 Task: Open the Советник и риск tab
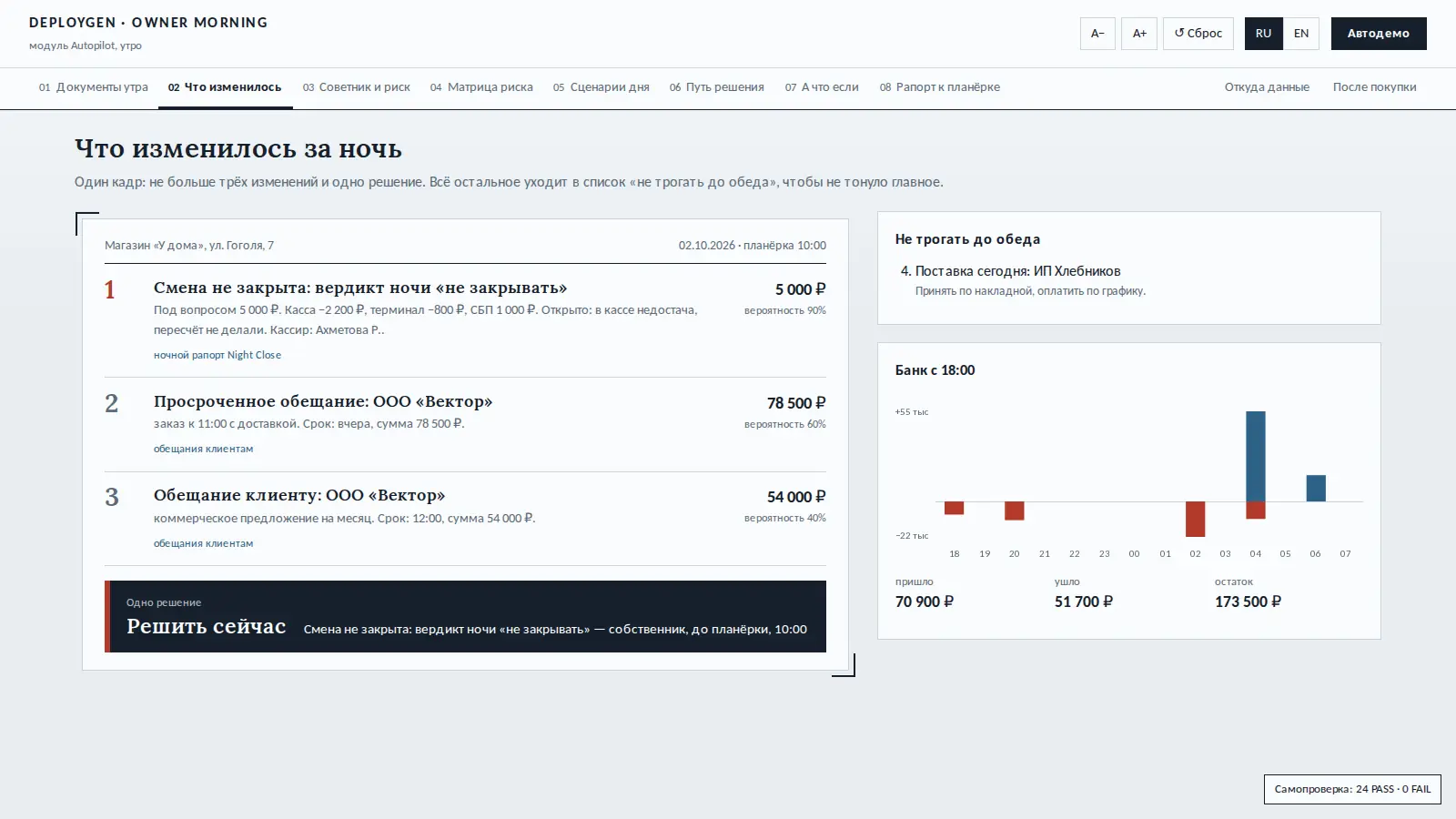pos(357,87)
